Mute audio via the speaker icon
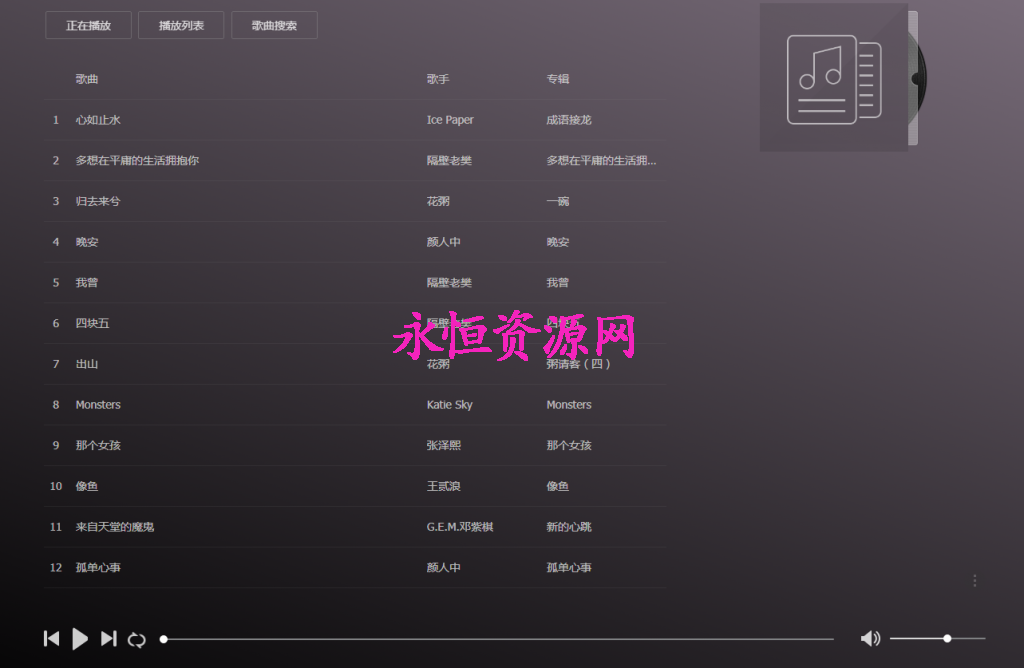The height and width of the screenshot is (668, 1024). click(x=870, y=638)
